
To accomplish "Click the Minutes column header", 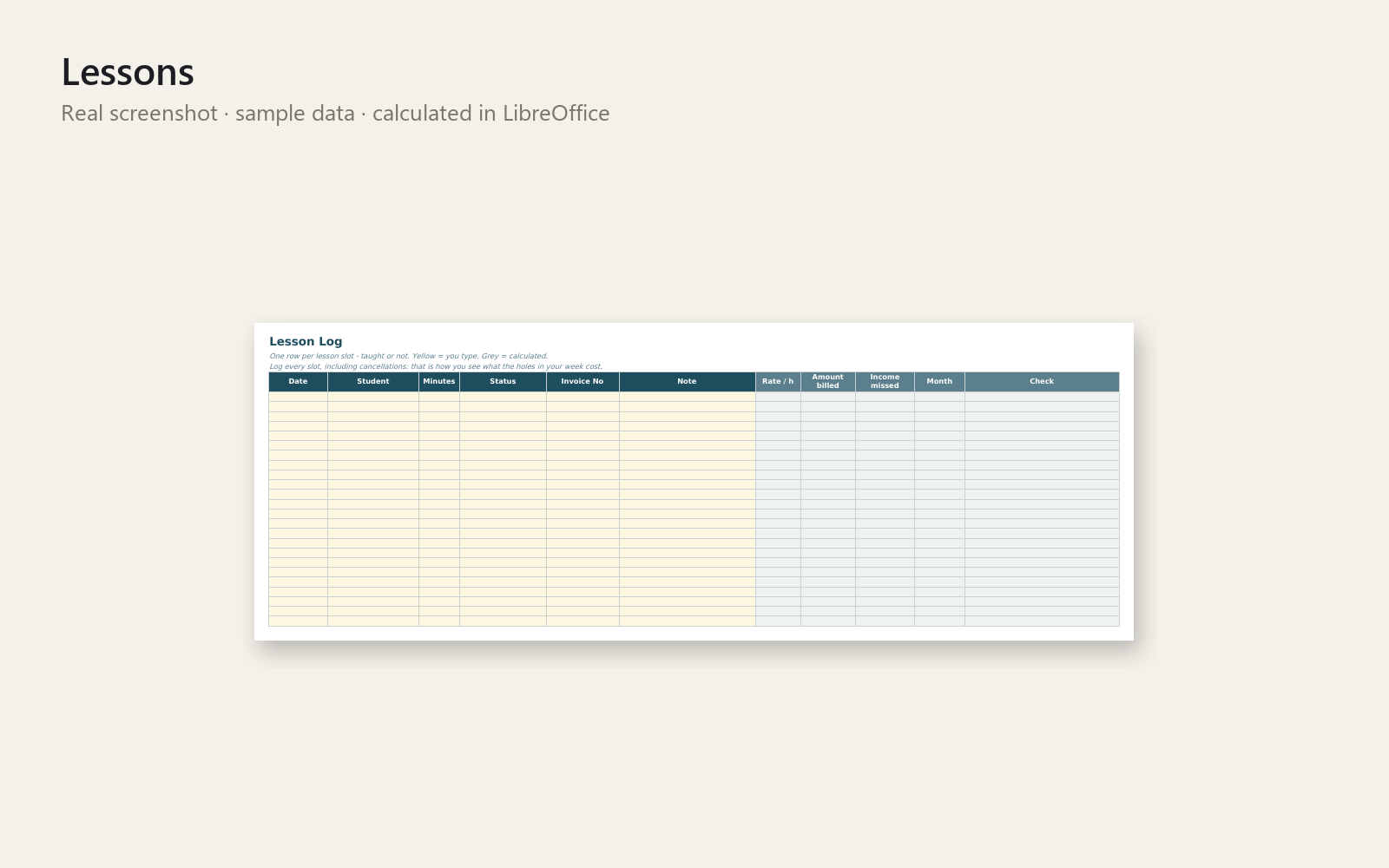I will tap(439, 382).
